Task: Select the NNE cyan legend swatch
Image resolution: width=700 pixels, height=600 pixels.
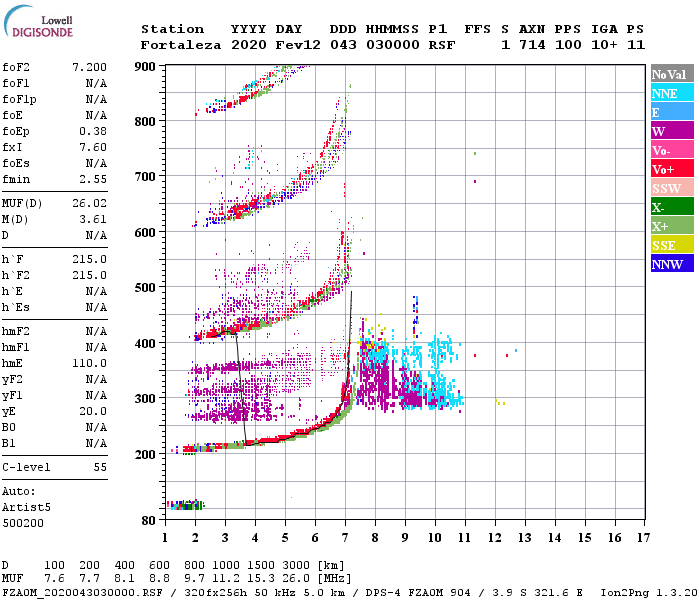Action: (x=672, y=93)
